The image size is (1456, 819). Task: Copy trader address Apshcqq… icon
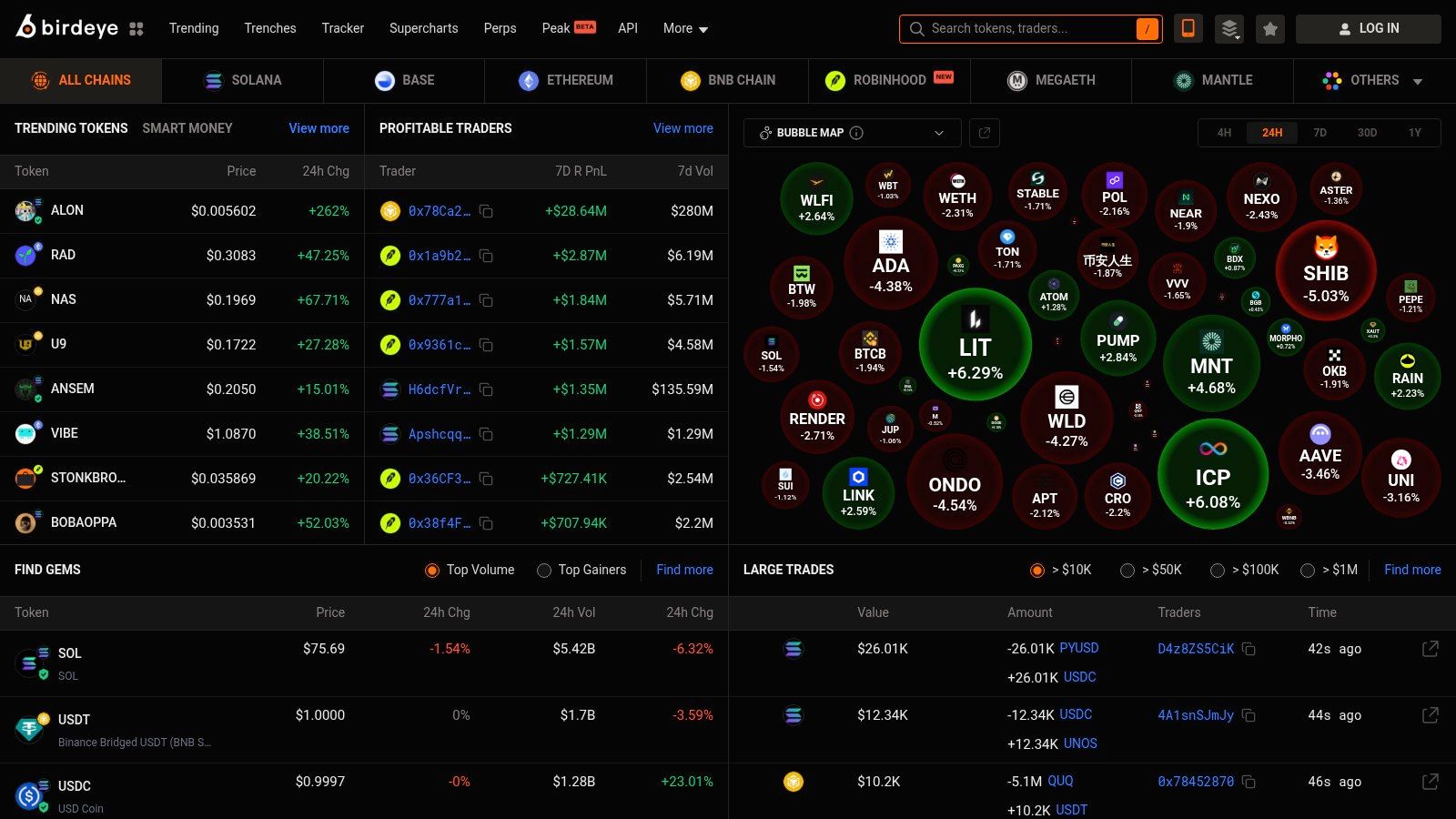[x=487, y=434]
